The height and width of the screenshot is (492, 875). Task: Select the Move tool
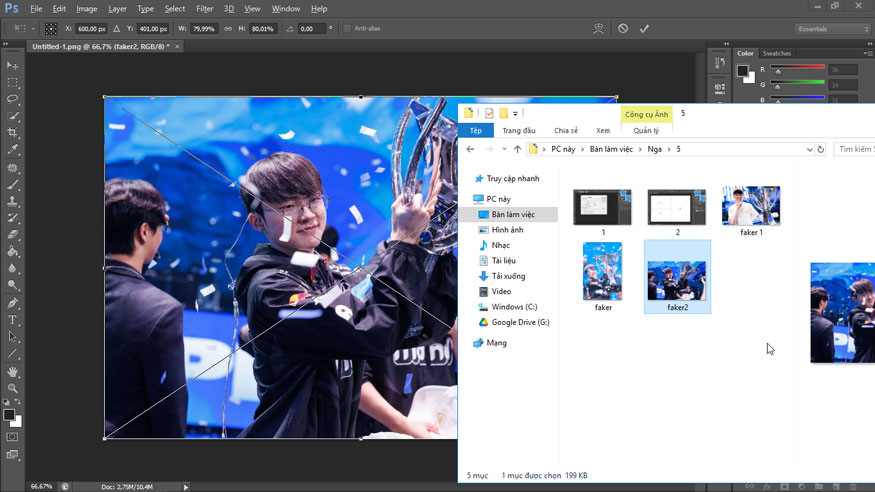point(13,65)
